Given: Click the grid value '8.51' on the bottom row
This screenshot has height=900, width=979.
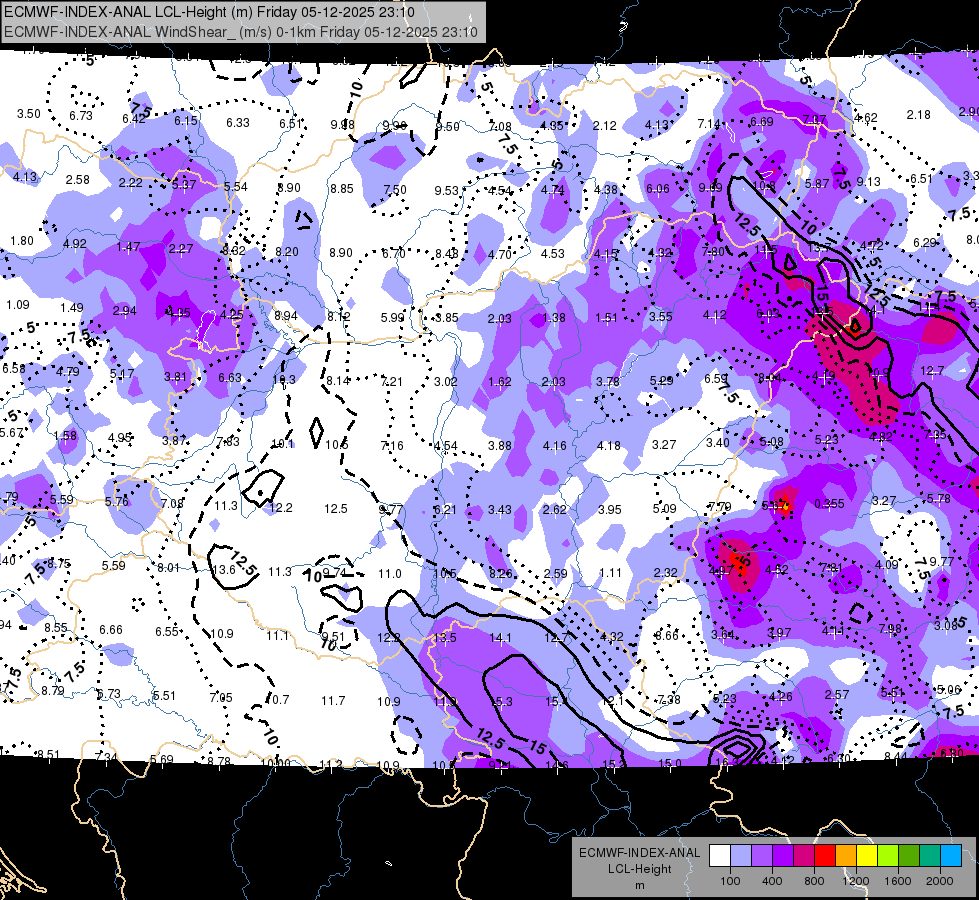Looking at the screenshot, I should [48, 754].
